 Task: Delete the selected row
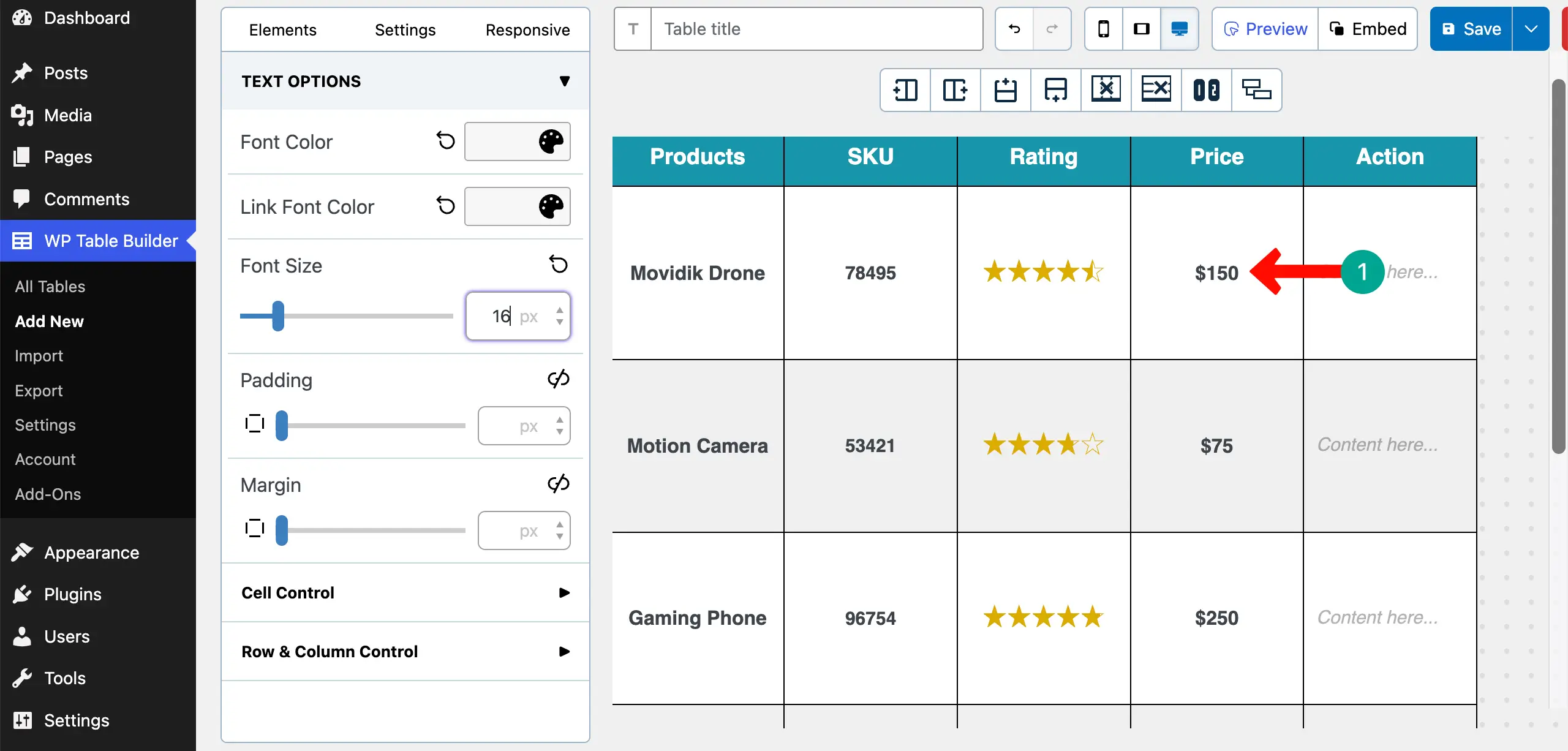coord(1156,89)
